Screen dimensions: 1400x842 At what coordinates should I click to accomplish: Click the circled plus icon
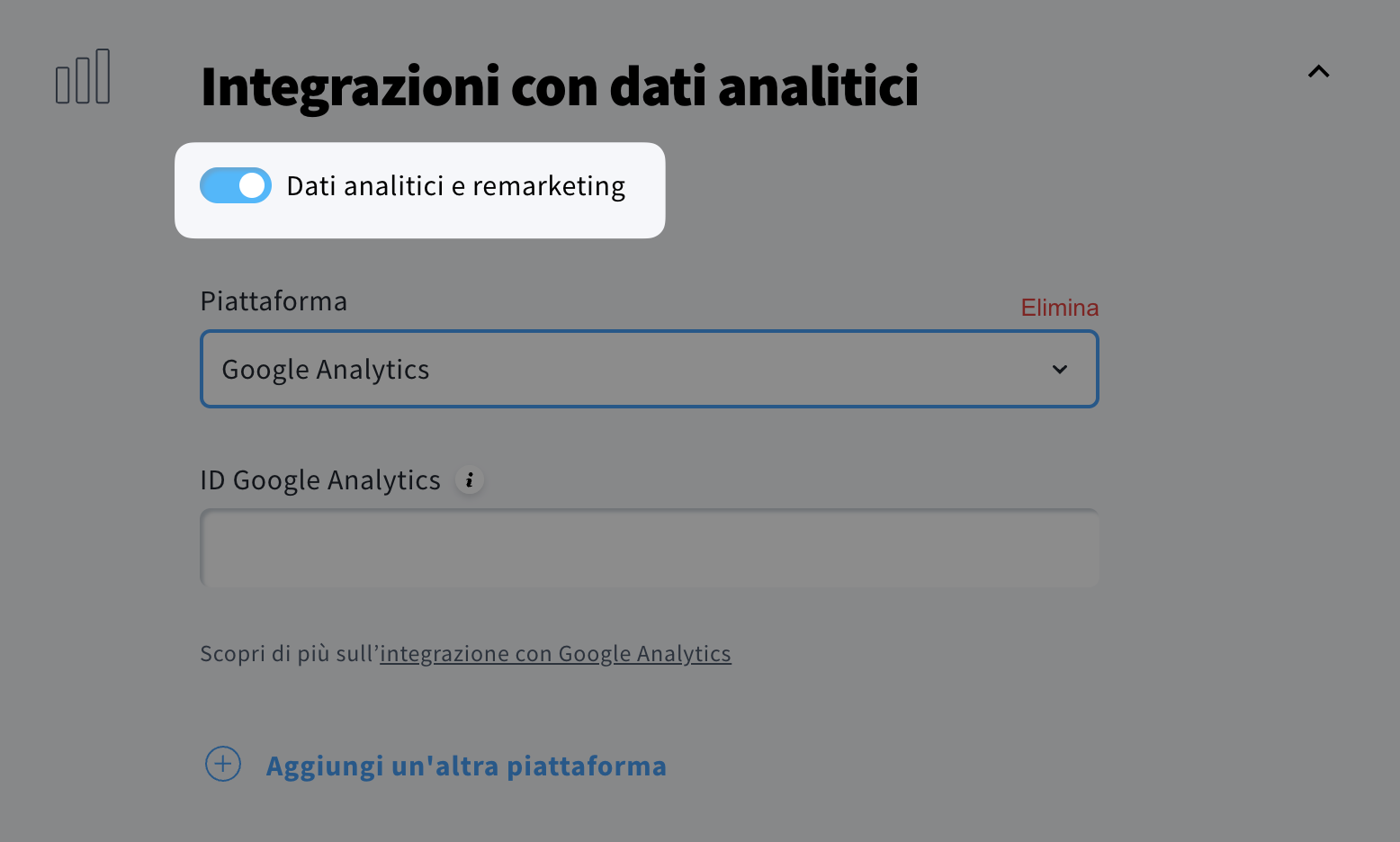[x=223, y=765]
